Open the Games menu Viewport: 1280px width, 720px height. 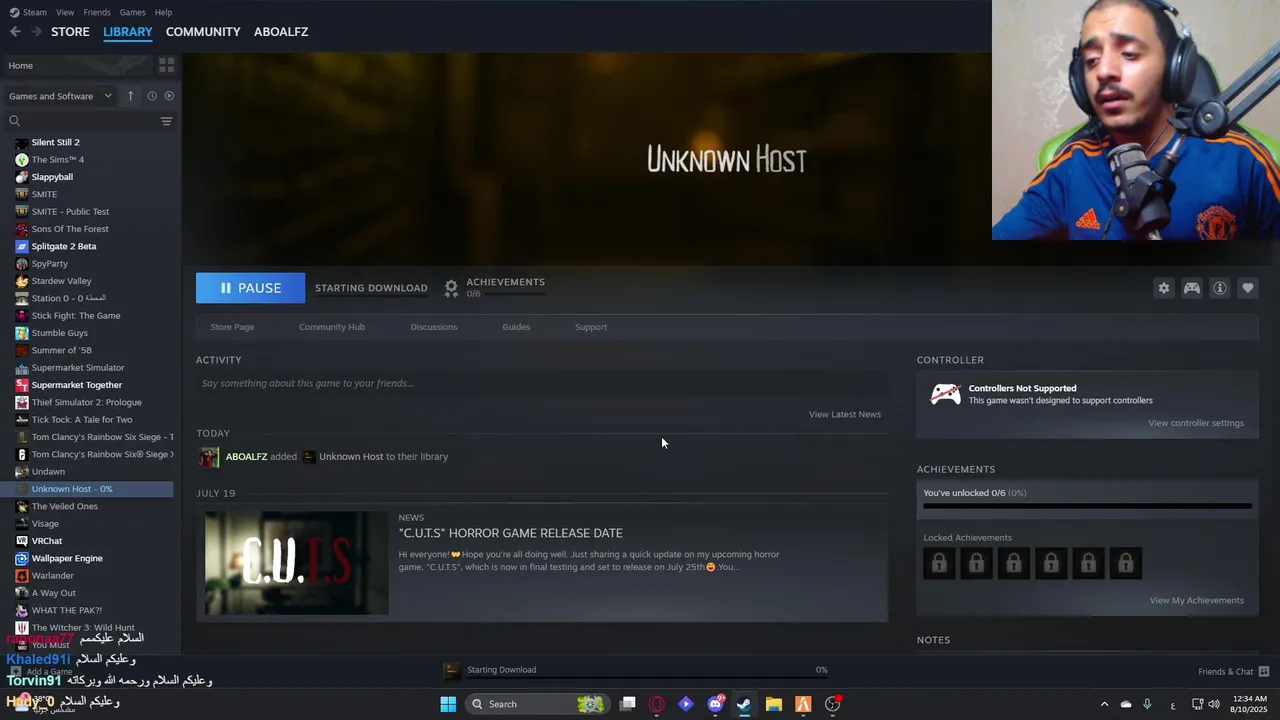[133, 12]
